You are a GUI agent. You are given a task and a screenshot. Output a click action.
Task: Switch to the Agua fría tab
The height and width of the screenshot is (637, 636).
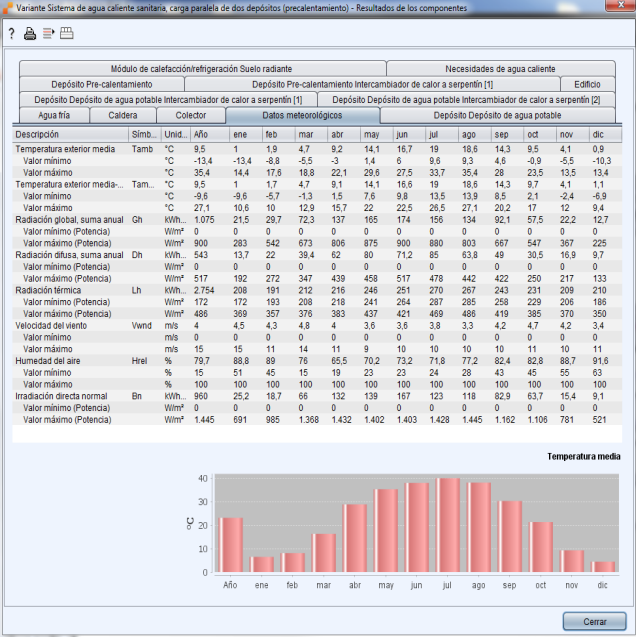[54, 115]
